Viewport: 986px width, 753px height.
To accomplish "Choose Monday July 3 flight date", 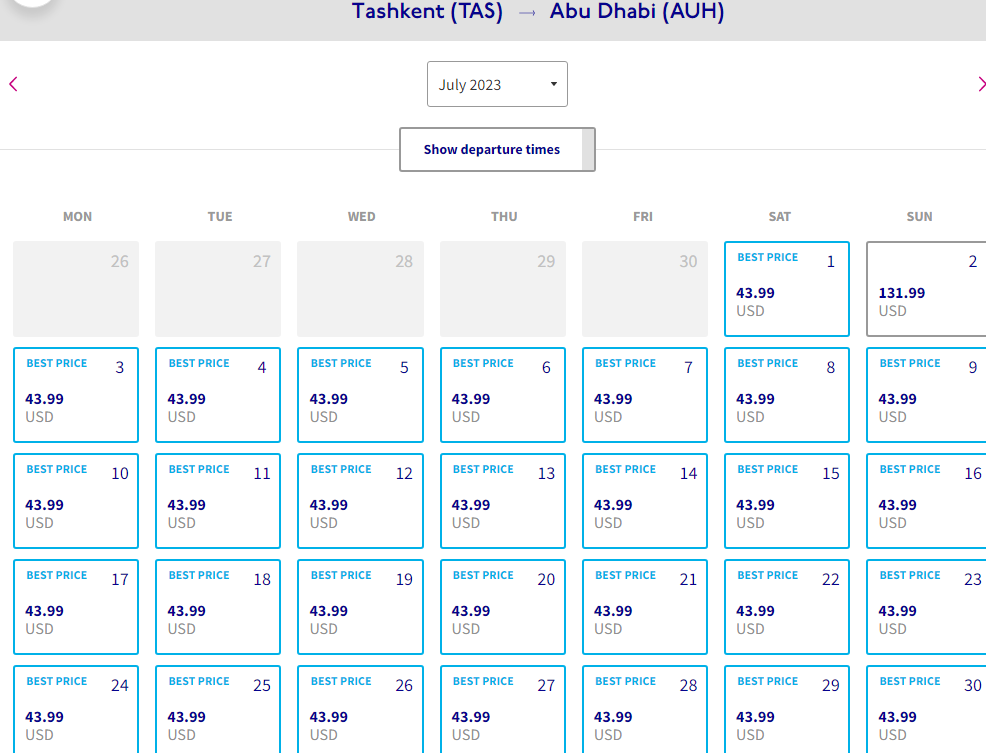I will pyautogui.click(x=76, y=395).
